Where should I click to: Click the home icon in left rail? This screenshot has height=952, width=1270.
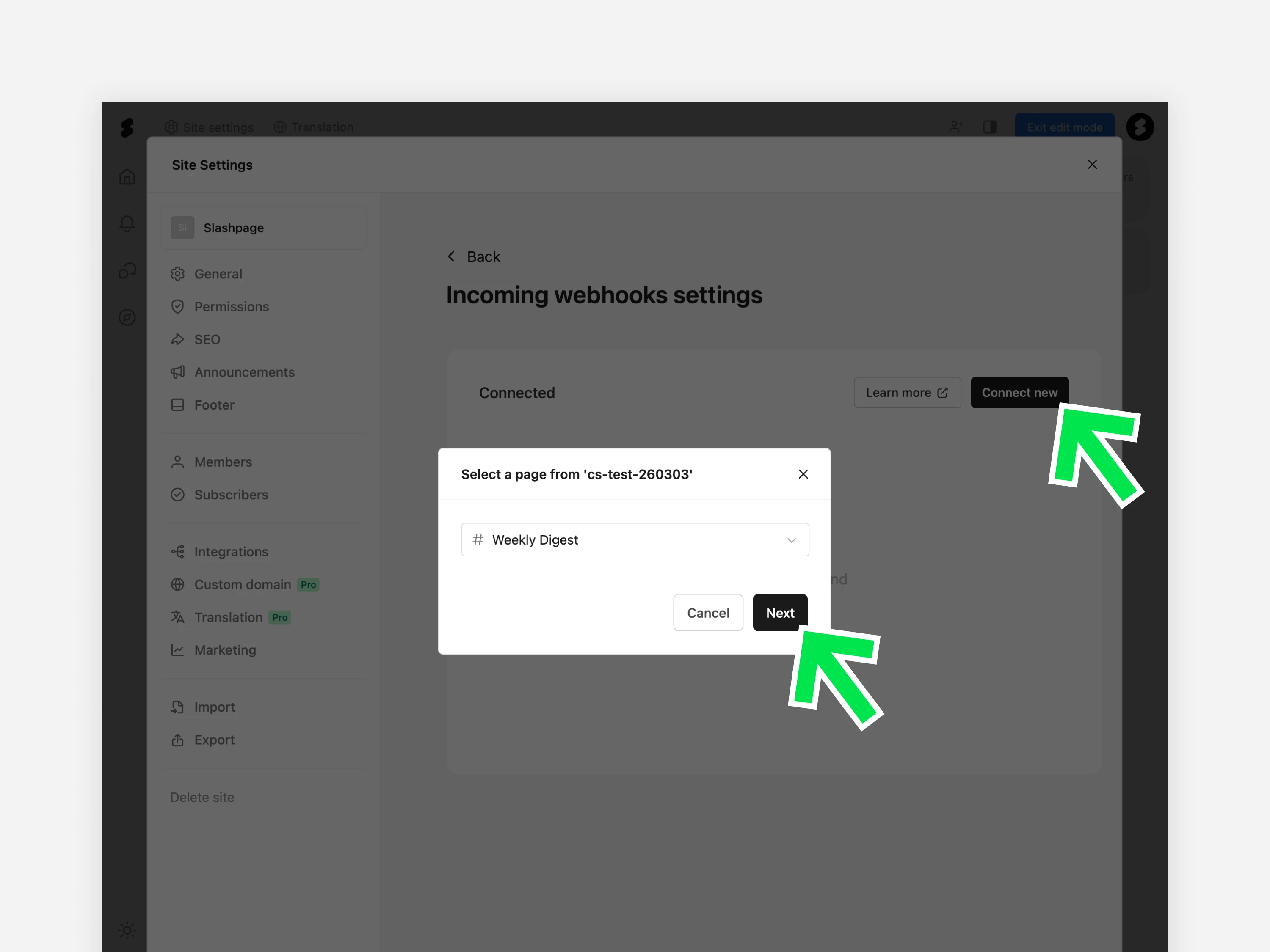pos(127,177)
